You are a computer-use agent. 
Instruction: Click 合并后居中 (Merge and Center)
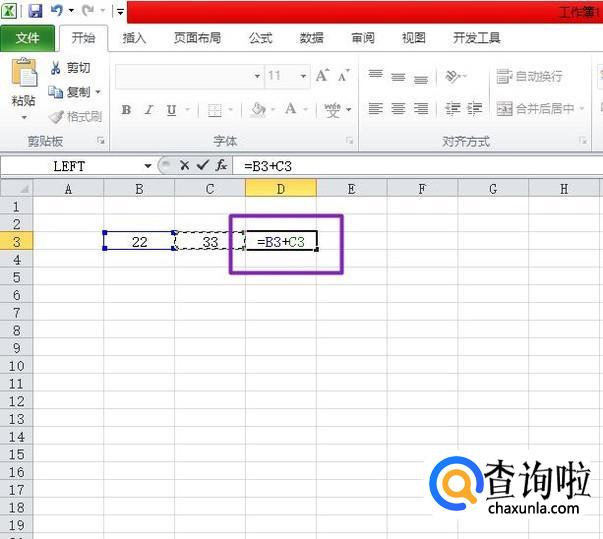click(535, 109)
